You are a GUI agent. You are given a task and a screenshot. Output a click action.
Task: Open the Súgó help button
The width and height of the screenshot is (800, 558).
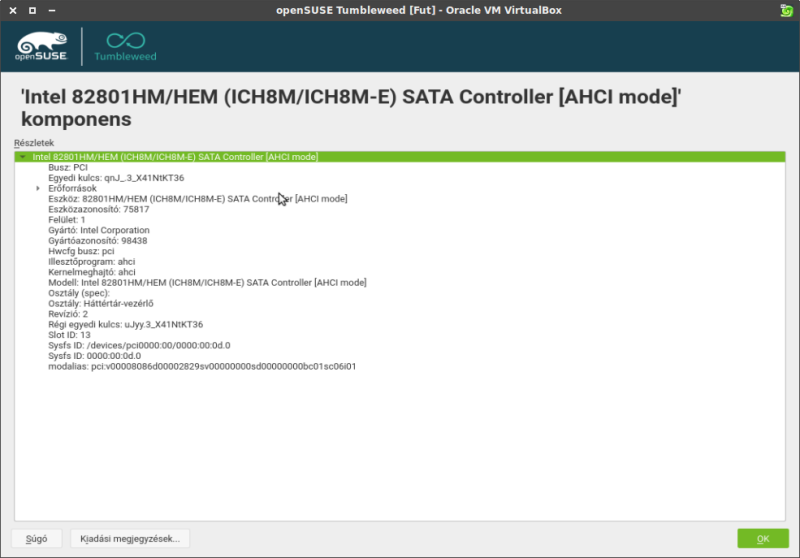point(37,539)
